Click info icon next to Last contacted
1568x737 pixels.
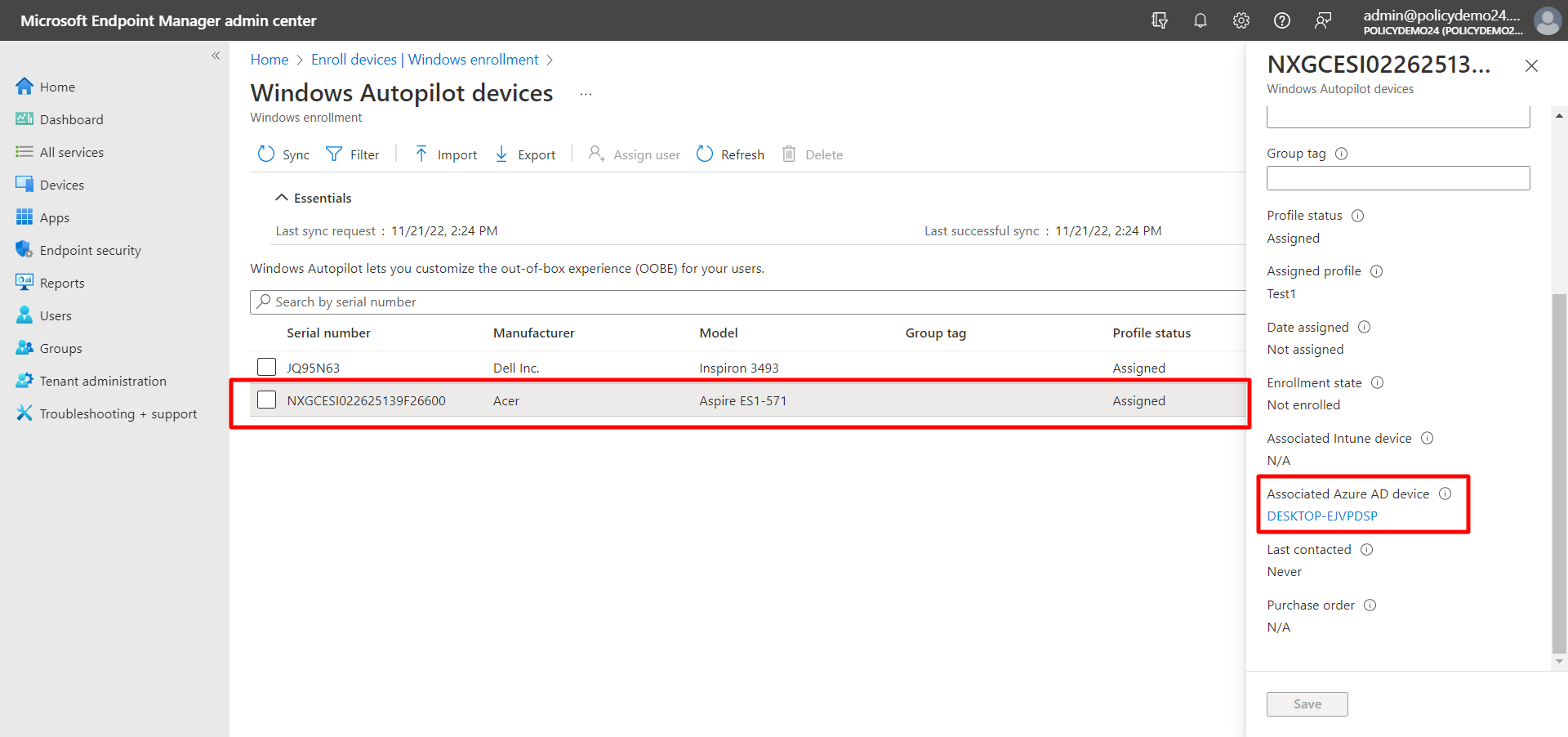click(1366, 549)
